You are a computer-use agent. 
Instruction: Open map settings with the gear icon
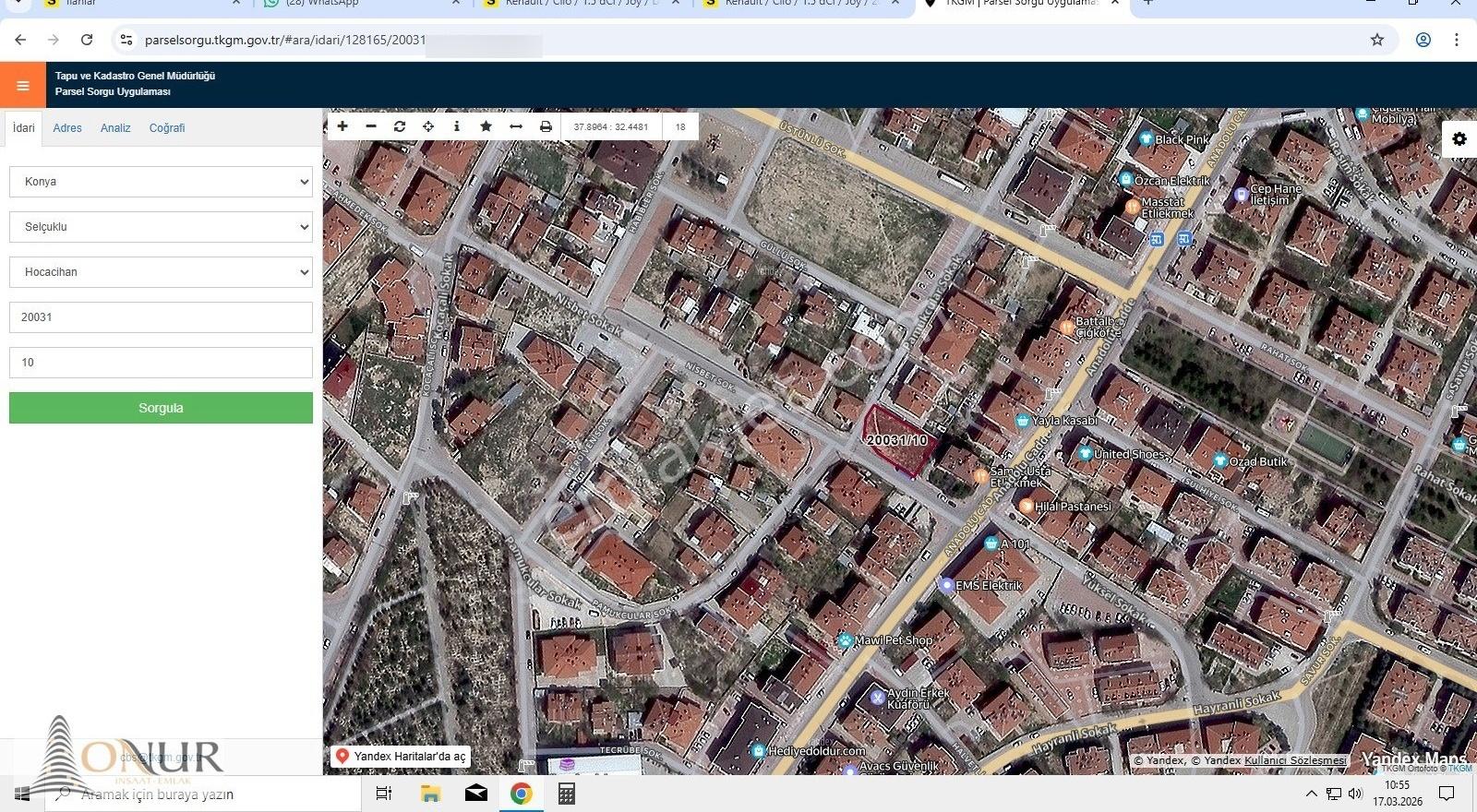1459,138
